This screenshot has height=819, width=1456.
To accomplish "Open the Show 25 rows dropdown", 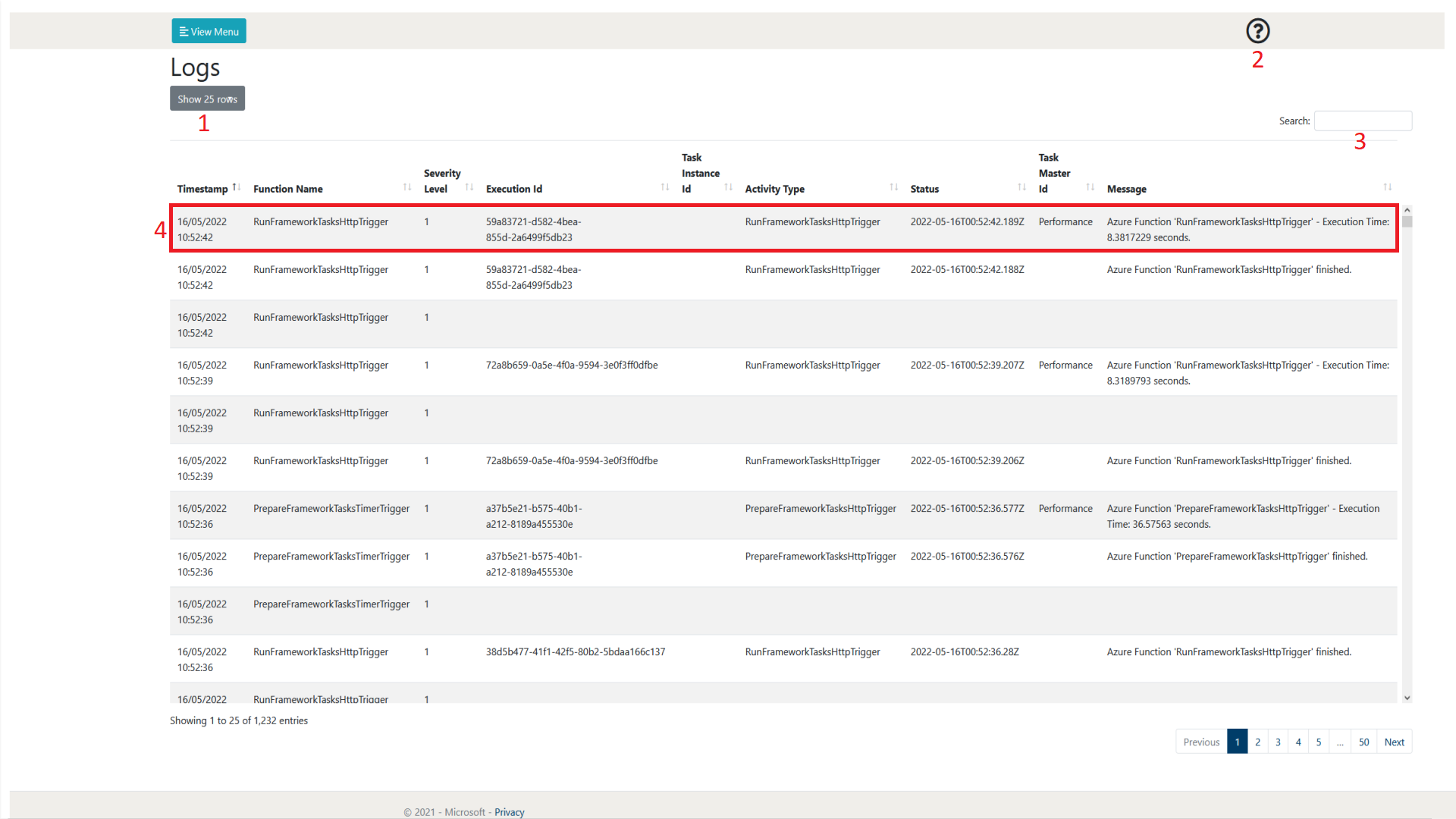I will coord(207,99).
